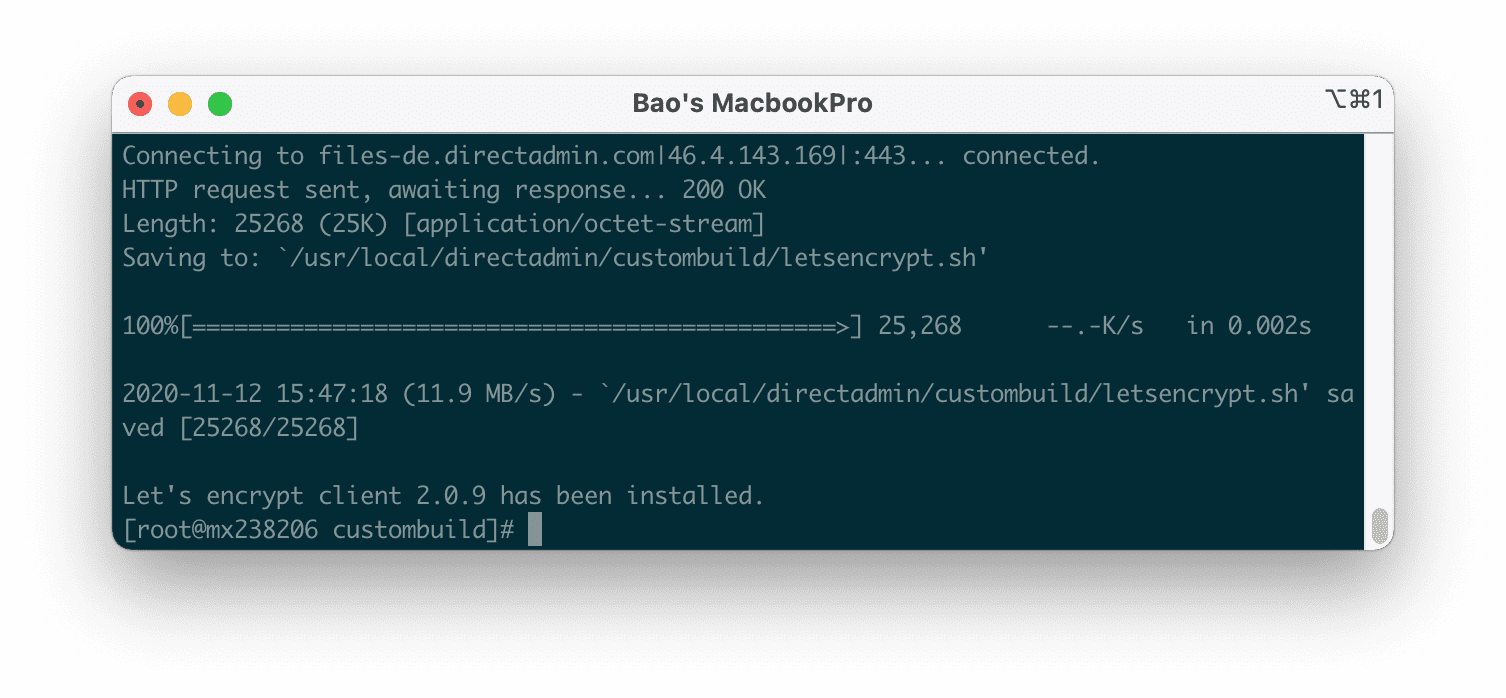The image size is (1506, 698).
Task: Click the ⌥⌘1 window shortcut indicator
Action: (x=1355, y=101)
